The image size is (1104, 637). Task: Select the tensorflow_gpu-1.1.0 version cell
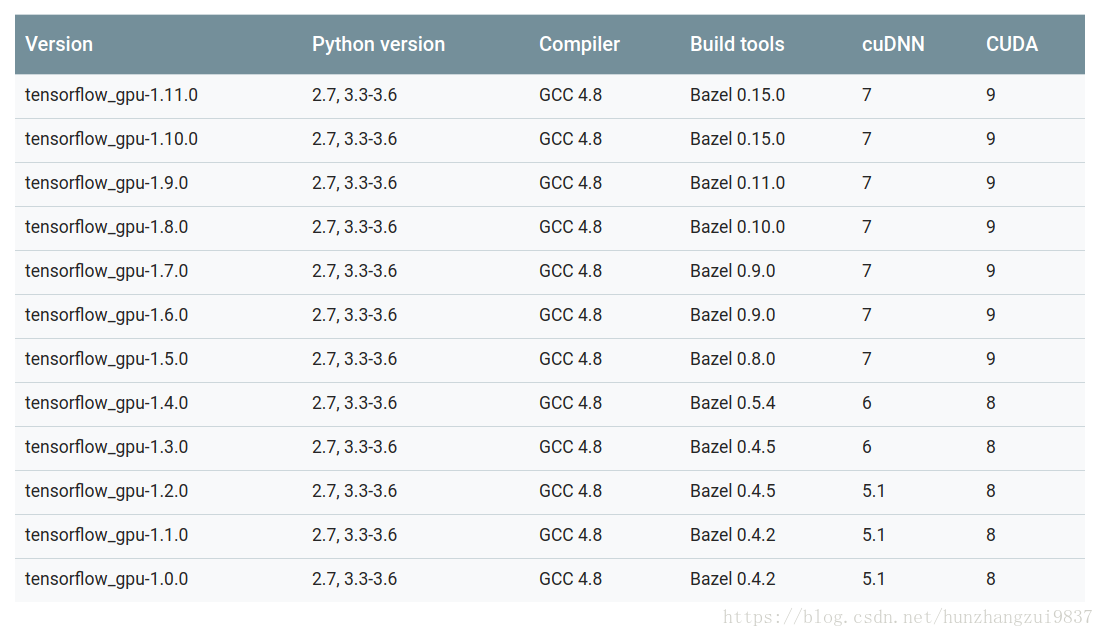(106, 535)
